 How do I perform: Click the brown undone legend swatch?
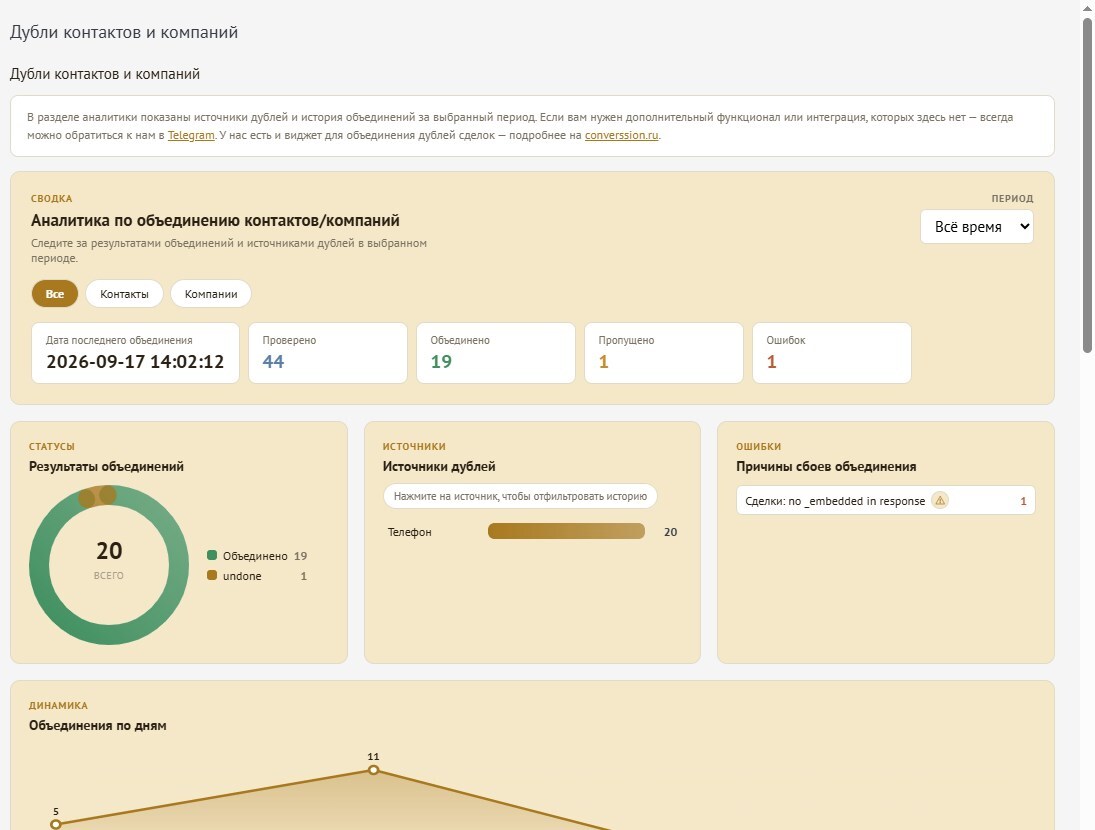click(x=212, y=575)
